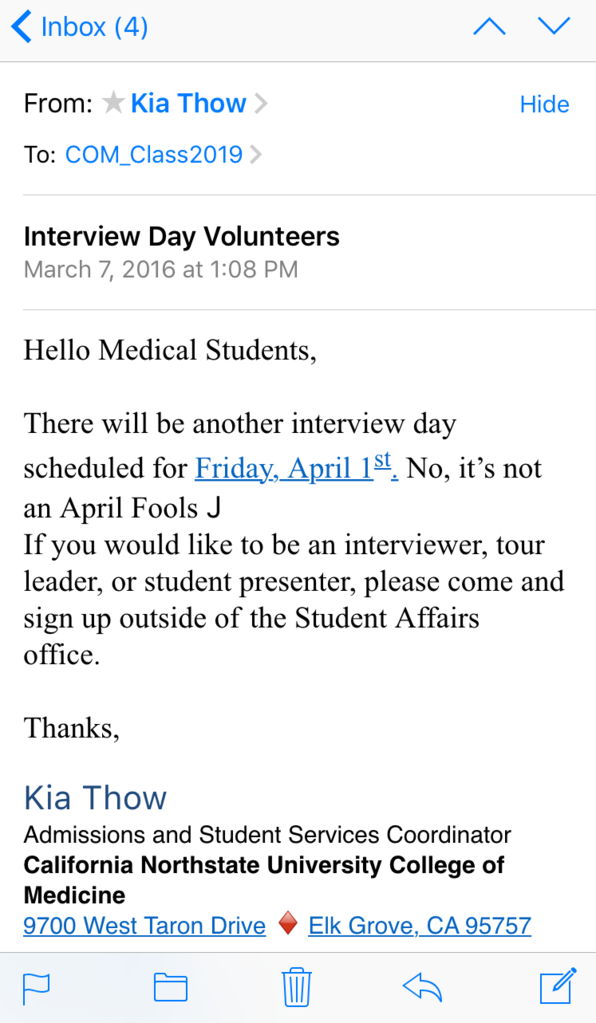Hide the header details

[544, 104]
